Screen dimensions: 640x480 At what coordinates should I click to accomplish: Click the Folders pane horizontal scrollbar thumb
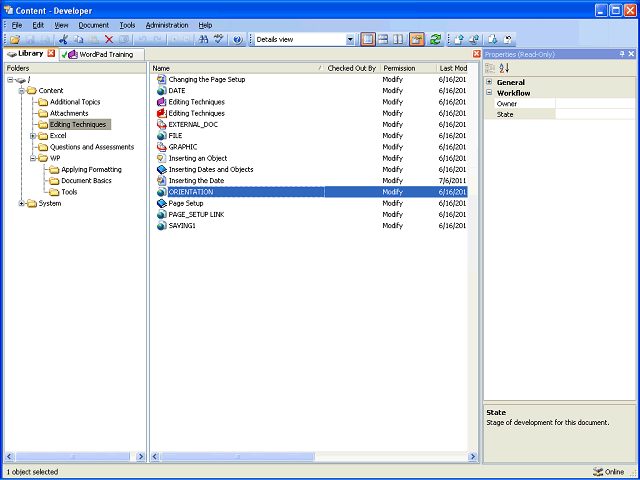click(73, 456)
